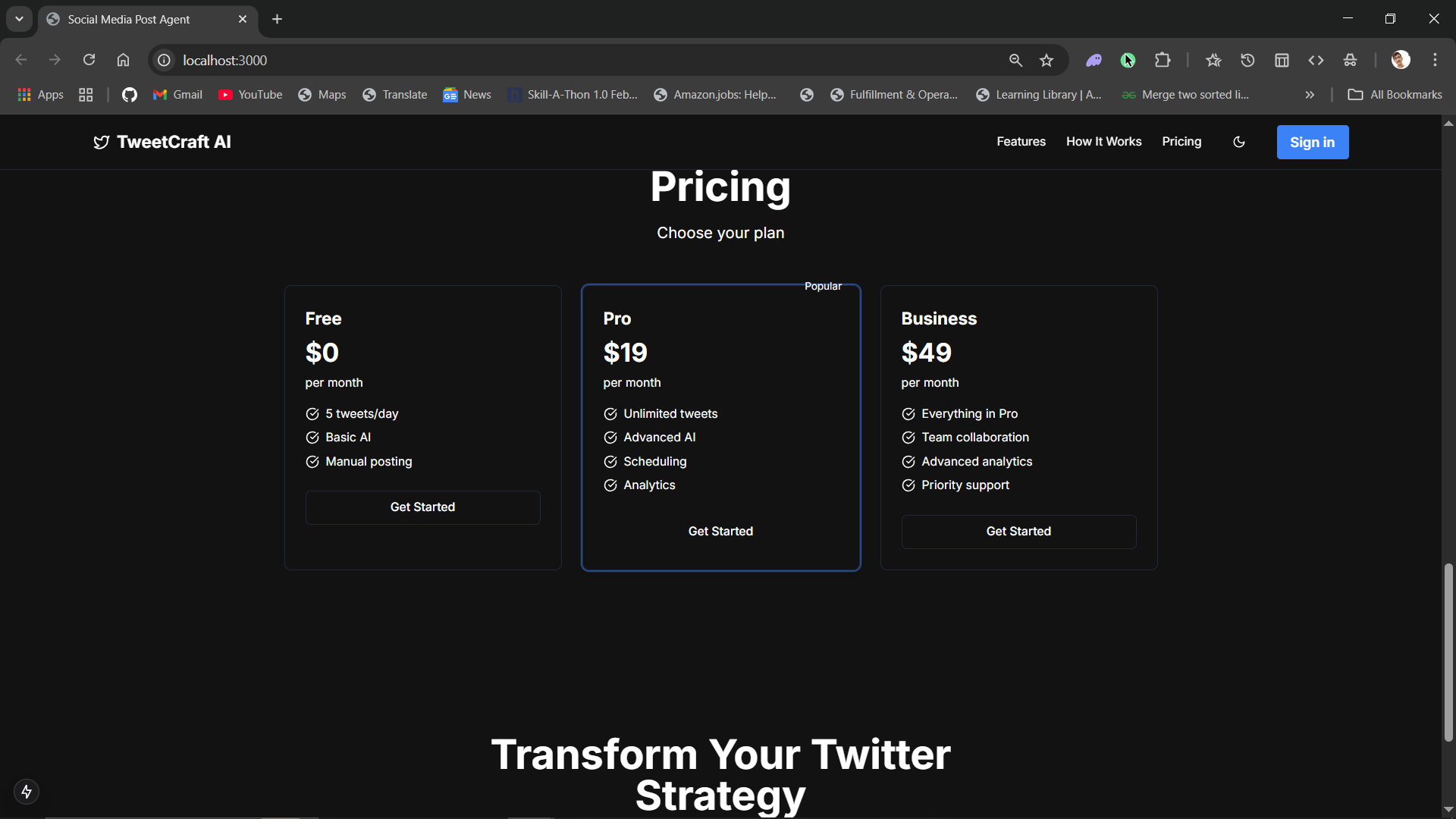Click the lightning bolt icon in the bottom-left corner
Screen dimensions: 1456x819
point(27,792)
